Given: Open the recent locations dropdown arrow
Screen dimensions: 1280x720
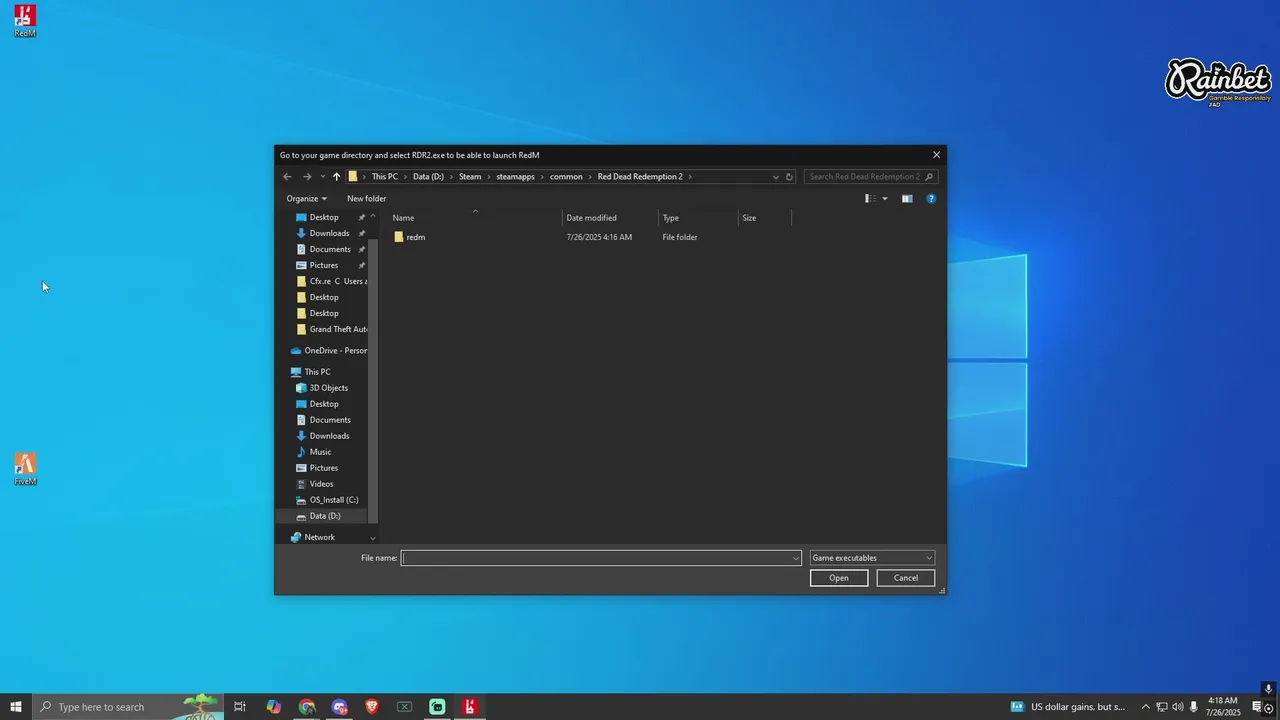Looking at the screenshot, I should 322,177.
